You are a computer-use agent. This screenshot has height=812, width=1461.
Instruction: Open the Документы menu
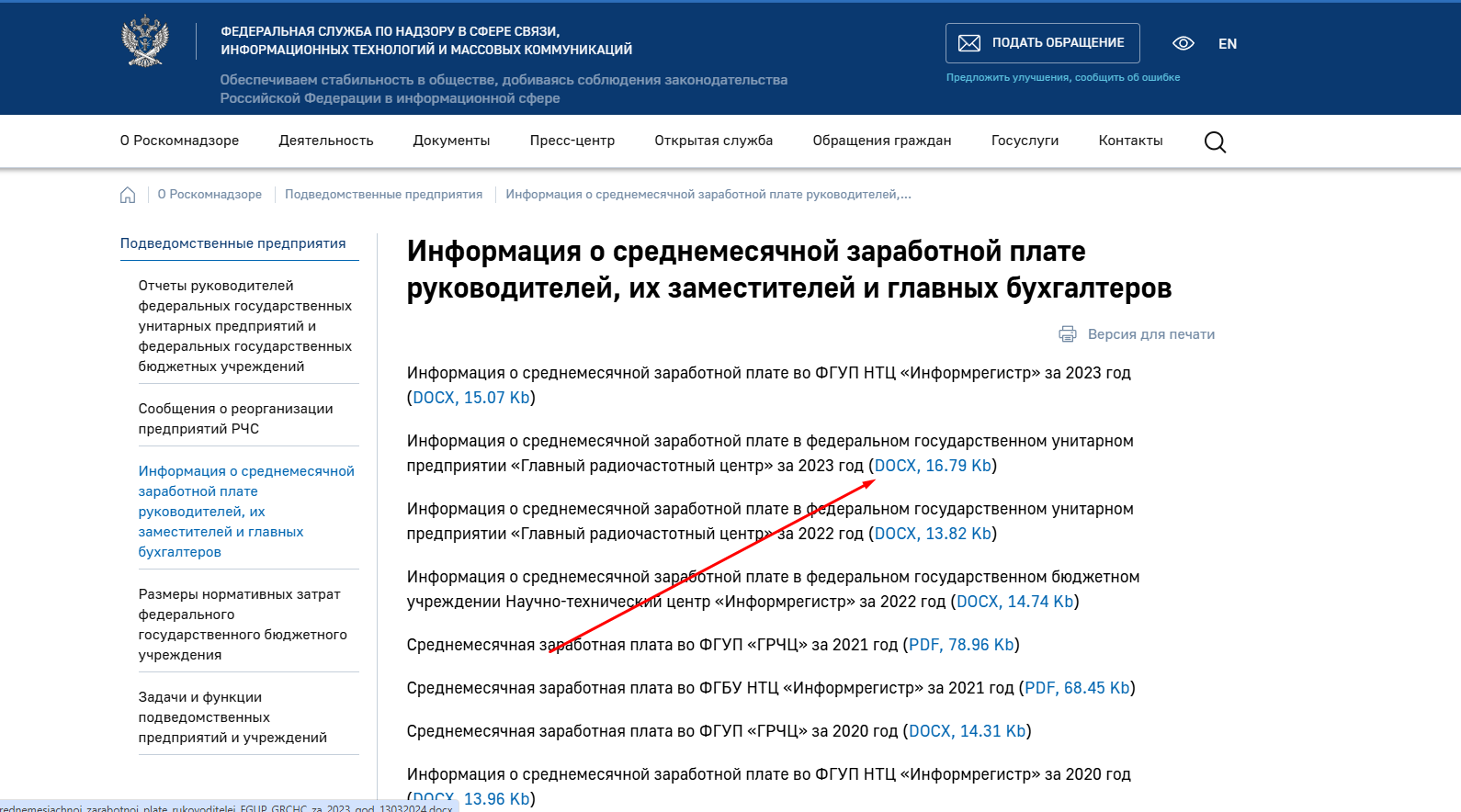coord(451,141)
